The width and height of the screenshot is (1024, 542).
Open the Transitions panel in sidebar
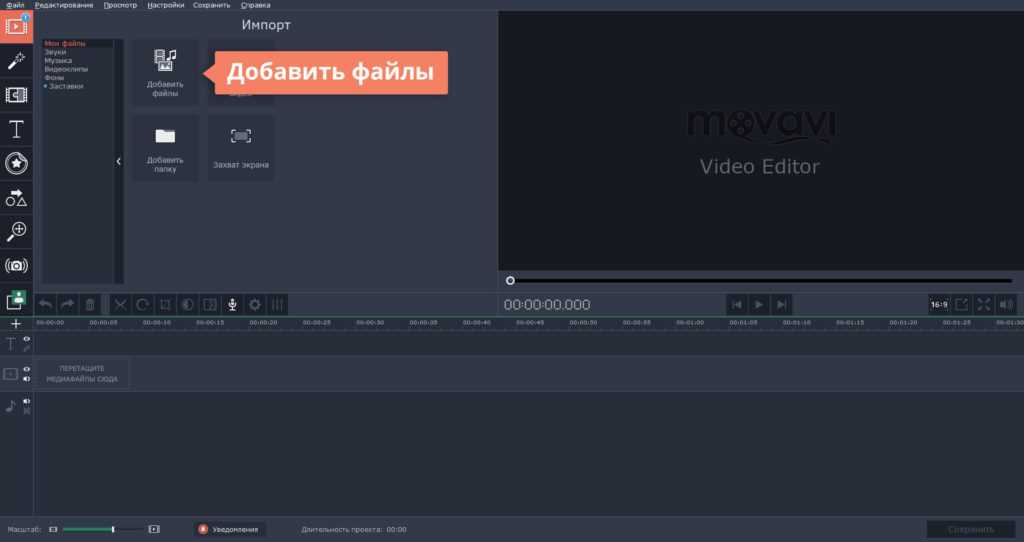tap(16, 95)
